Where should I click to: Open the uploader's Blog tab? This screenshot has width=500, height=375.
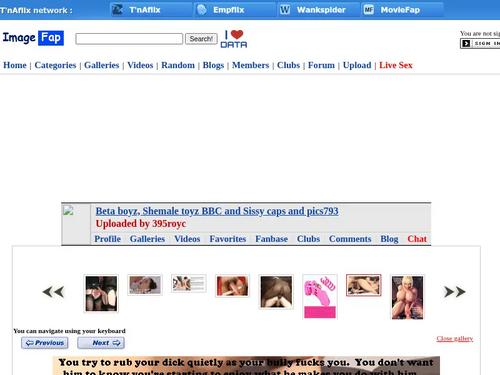(x=389, y=239)
